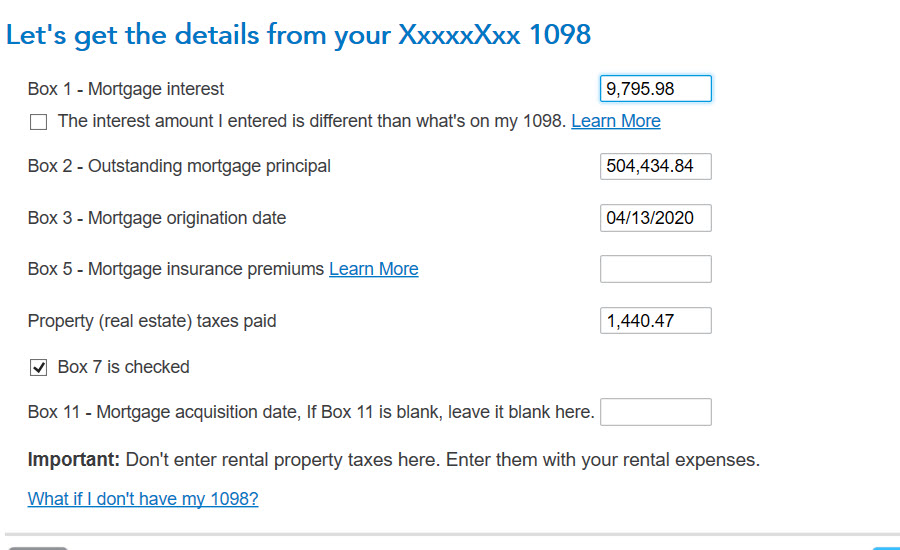Open 'What if I don't have my 1098?'

tap(143, 499)
